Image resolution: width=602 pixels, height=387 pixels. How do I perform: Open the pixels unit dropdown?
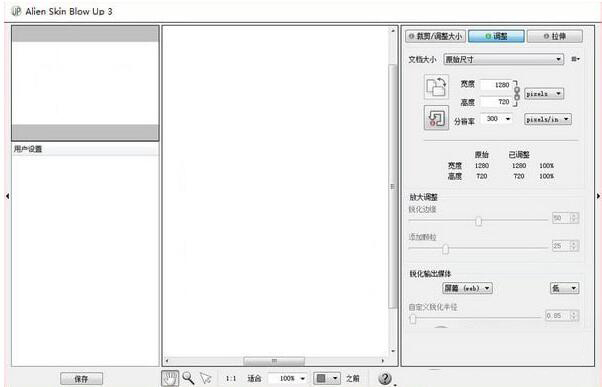pyautogui.click(x=544, y=93)
